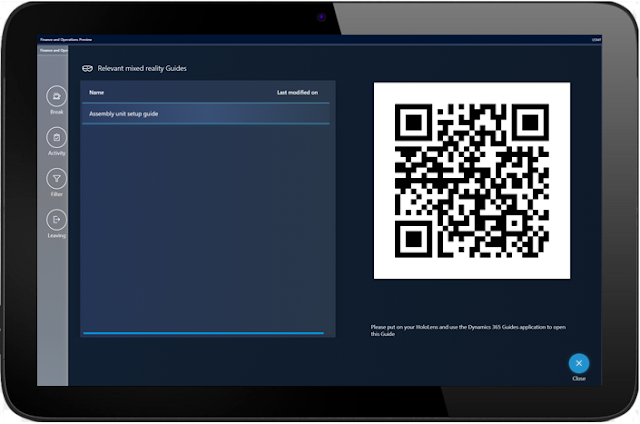Image resolution: width=640 pixels, height=424 pixels.
Task: Select the Filter funnel icon
Action: 56,179
